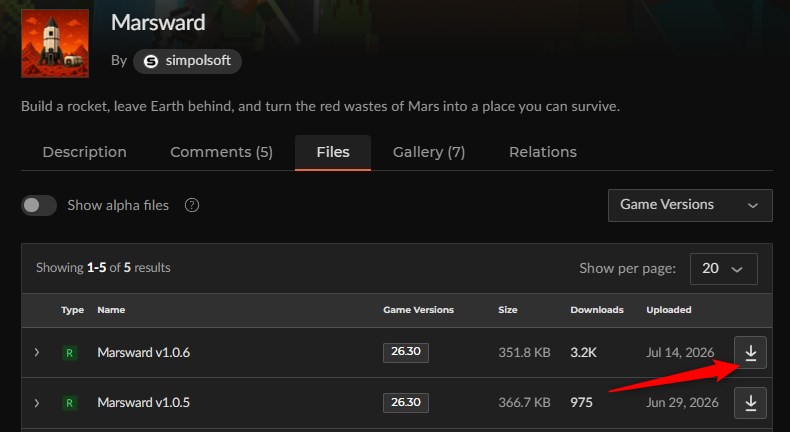Open the Game Versions filter dropdown
The width and height of the screenshot is (790, 432).
[690, 205]
